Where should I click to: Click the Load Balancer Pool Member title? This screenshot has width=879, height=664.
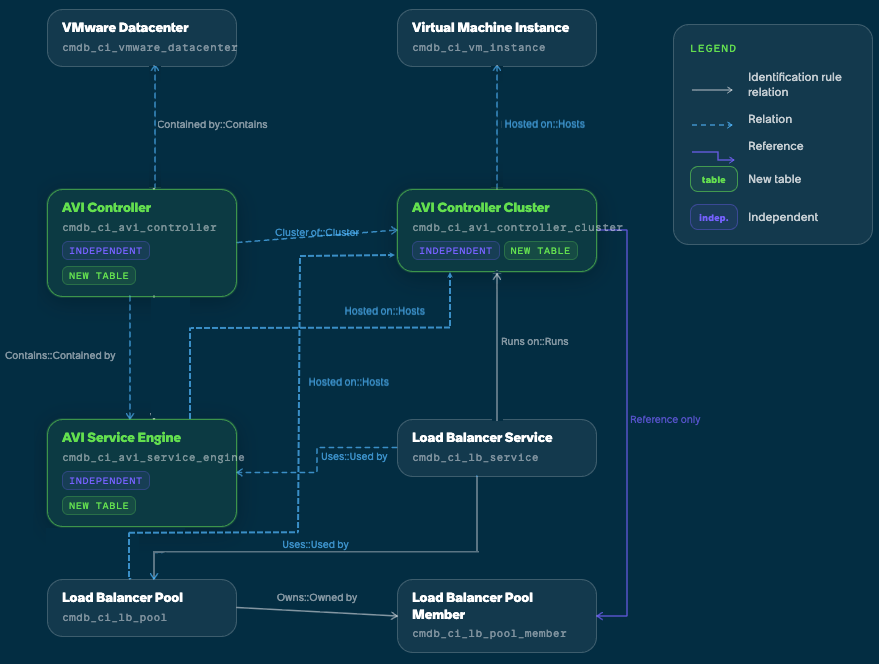tap(473, 606)
